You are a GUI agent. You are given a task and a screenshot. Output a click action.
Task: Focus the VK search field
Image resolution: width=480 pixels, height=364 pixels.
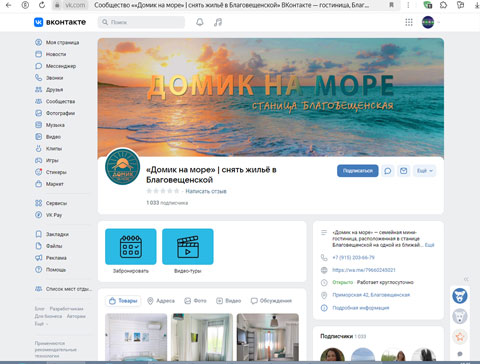tap(141, 22)
